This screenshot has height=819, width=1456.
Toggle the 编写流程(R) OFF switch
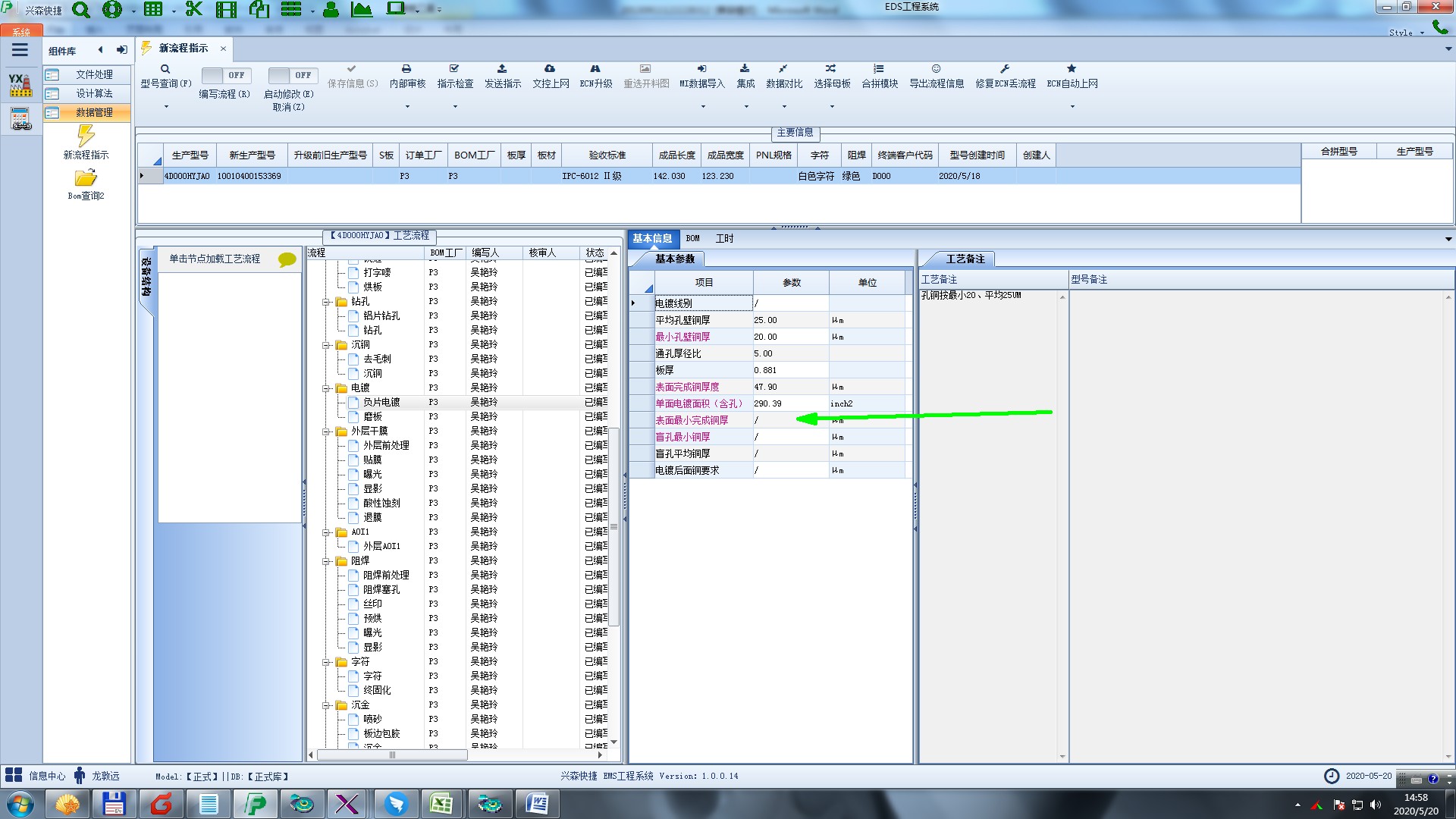(x=226, y=75)
